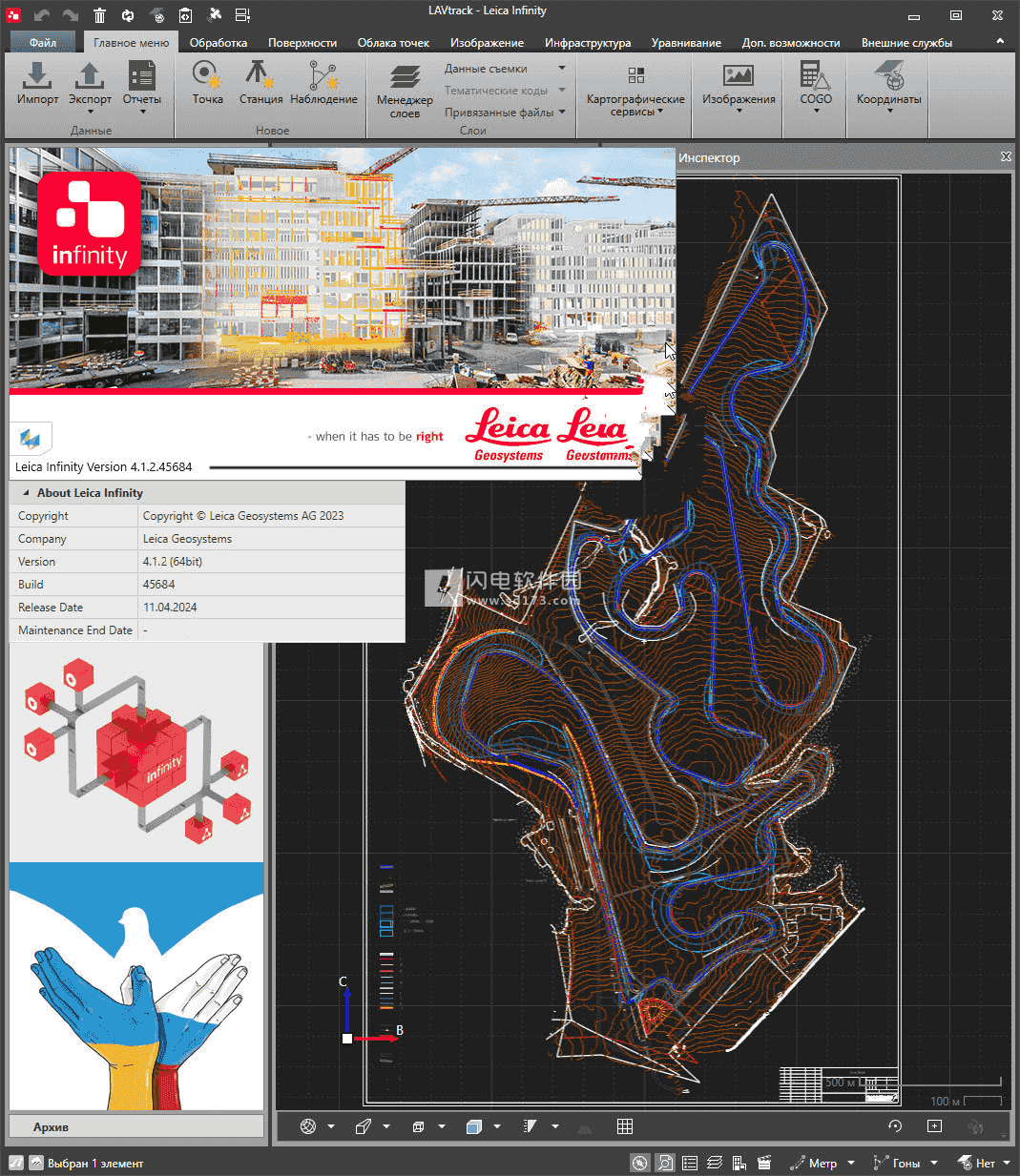
Task: Click the zoom extents icon in view toolbar
Action: pyautogui.click(x=934, y=1125)
